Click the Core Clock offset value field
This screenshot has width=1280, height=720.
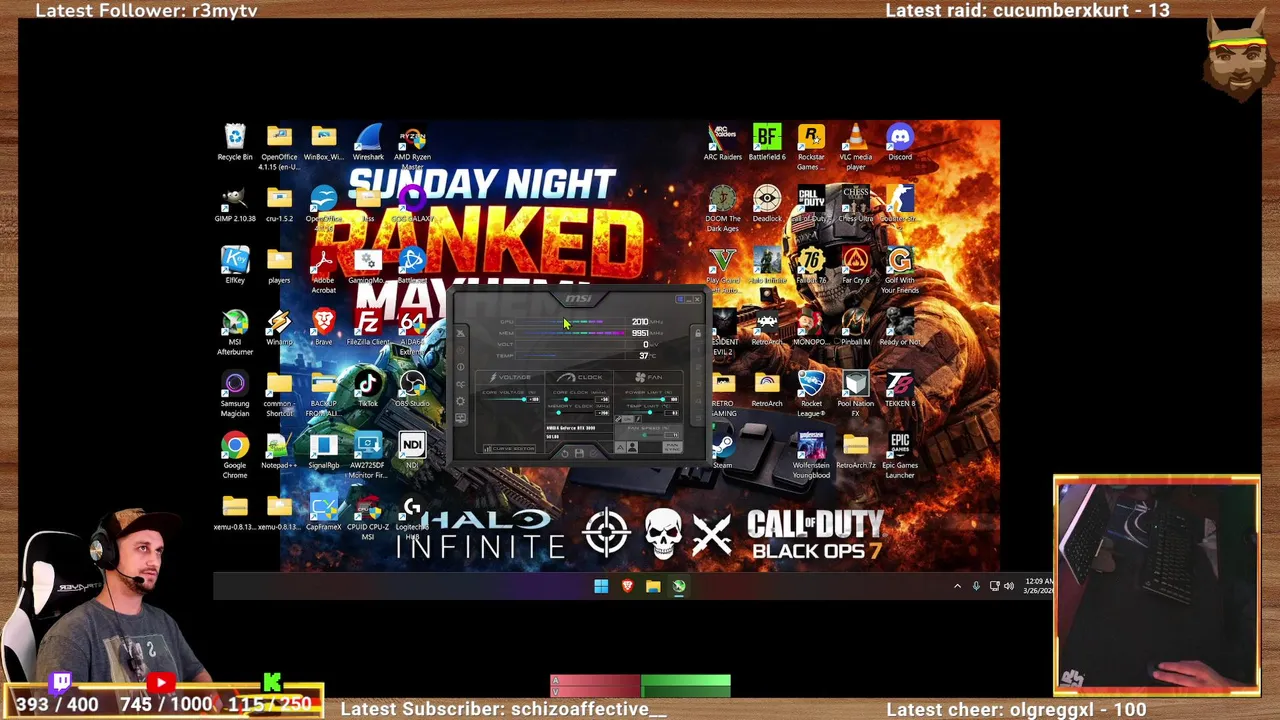coord(602,399)
